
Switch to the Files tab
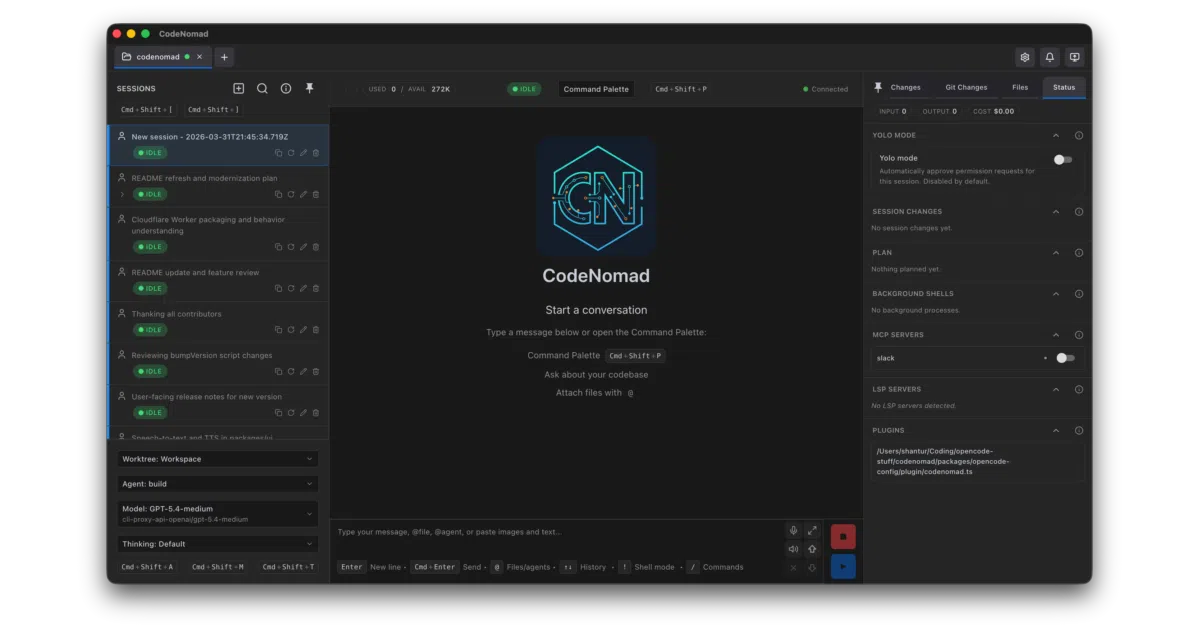click(x=1020, y=88)
